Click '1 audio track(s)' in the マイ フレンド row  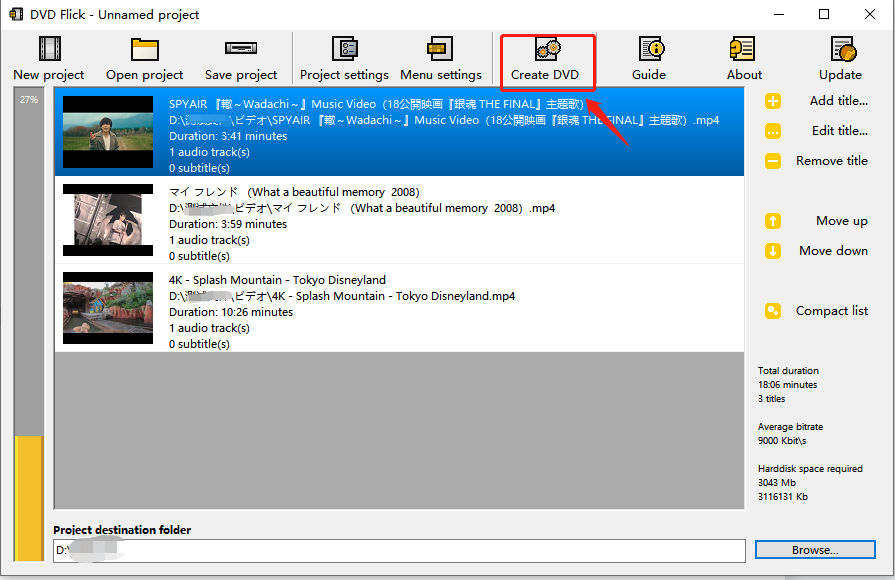tap(209, 240)
